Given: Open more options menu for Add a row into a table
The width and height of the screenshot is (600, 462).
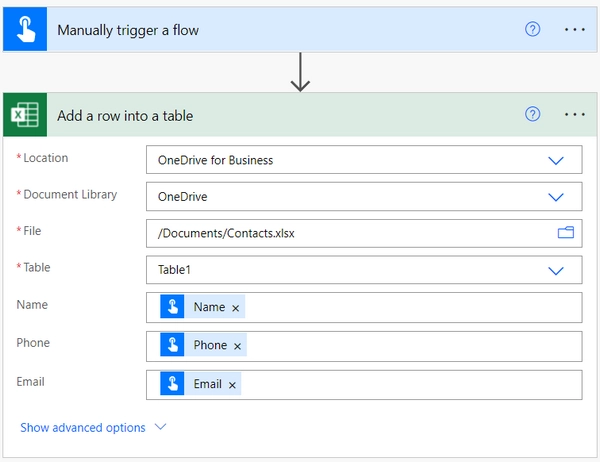Looking at the screenshot, I should pos(575,114).
